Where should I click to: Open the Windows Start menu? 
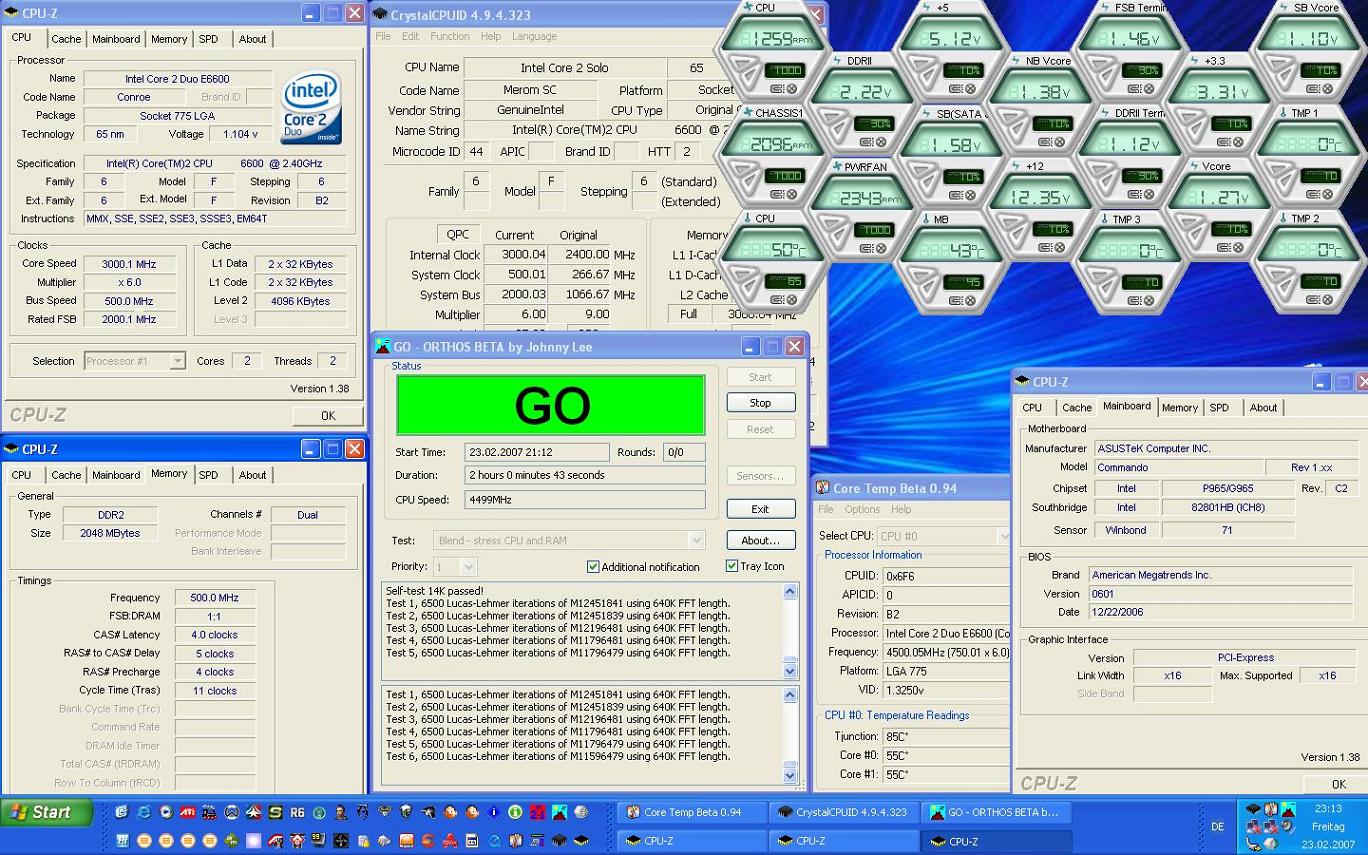tap(46, 812)
